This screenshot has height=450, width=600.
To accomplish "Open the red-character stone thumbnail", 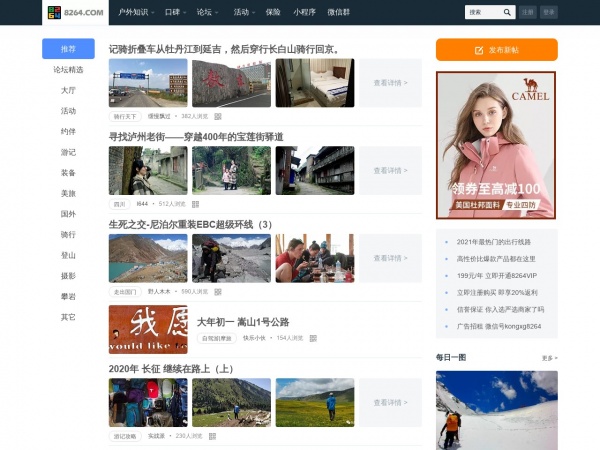I will 232,83.
